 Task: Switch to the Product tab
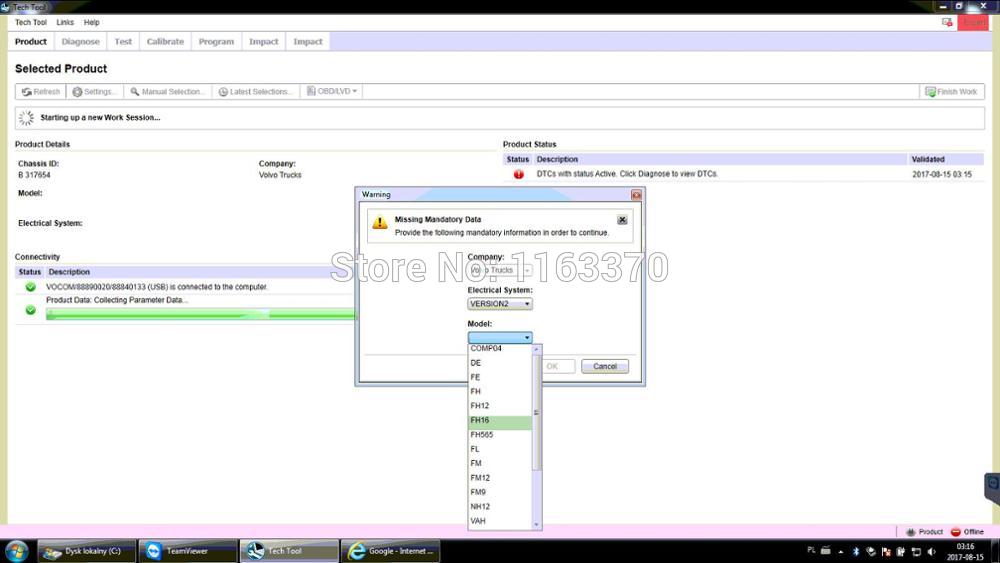point(31,41)
